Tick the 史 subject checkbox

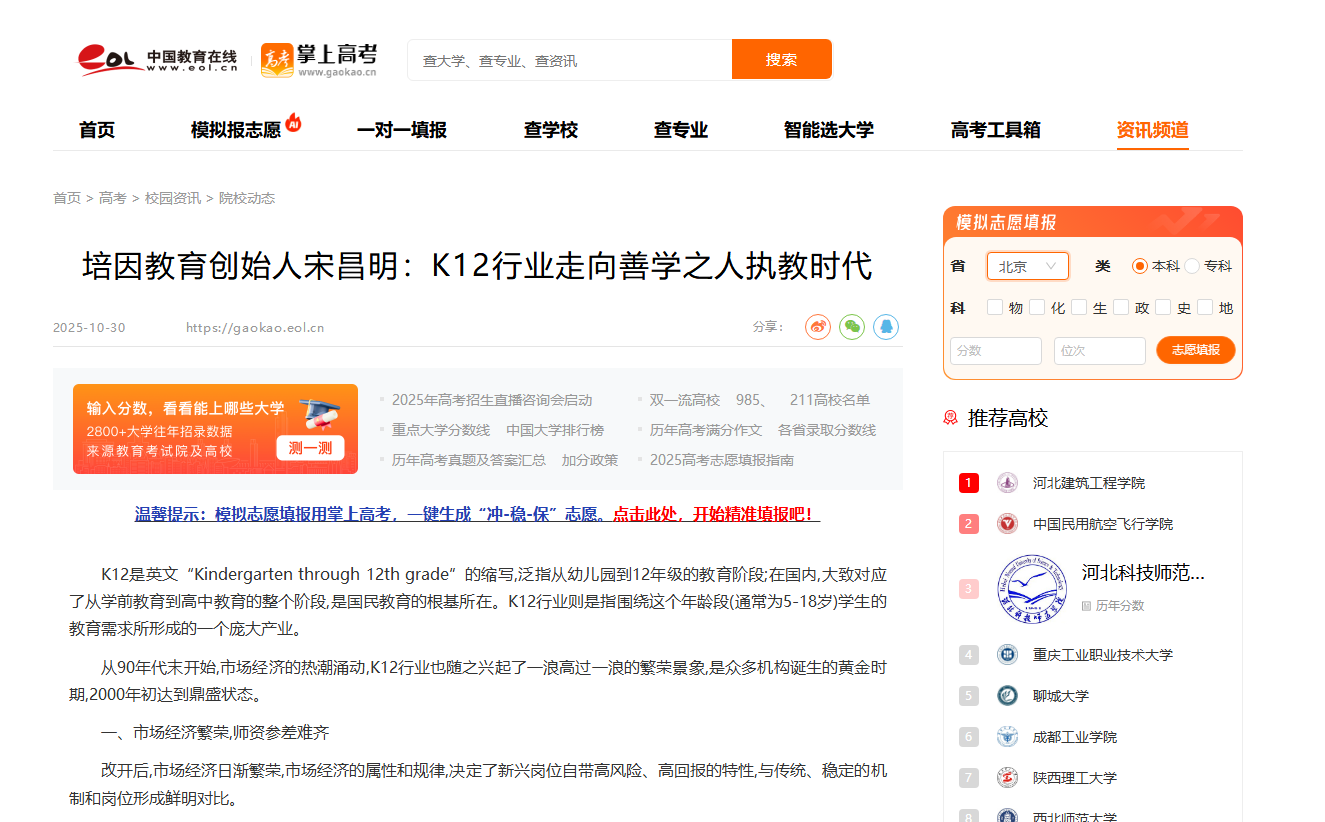1163,308
